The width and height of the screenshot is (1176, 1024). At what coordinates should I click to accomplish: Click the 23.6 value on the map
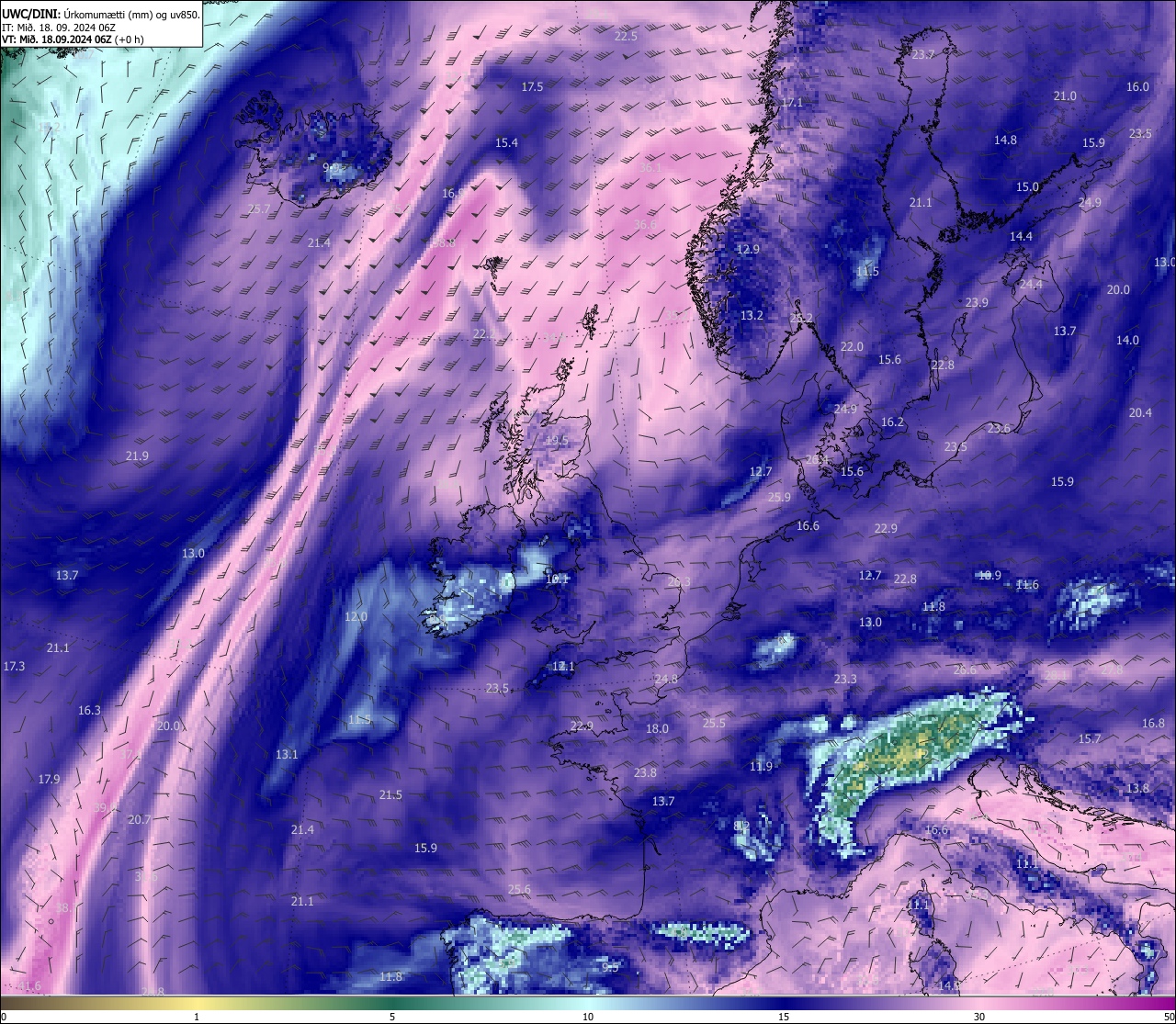pos(999,429)
